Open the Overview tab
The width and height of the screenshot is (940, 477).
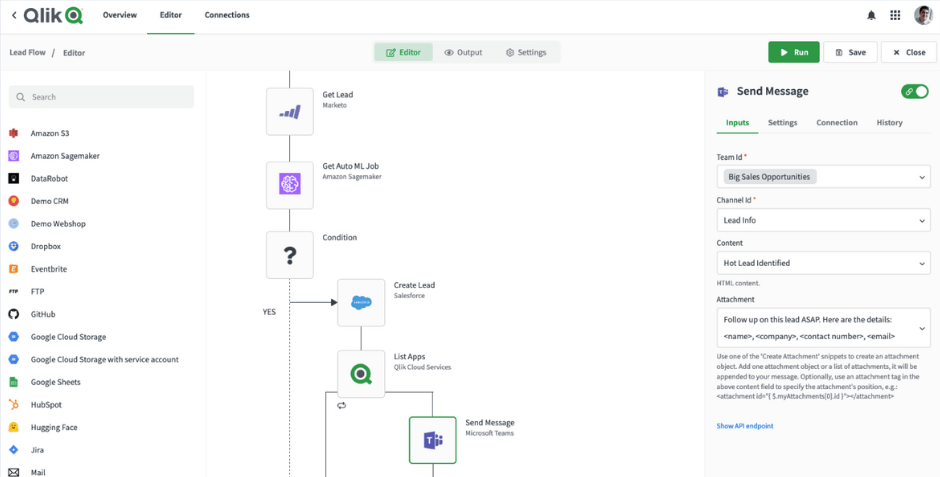pyautogui.click(x=119, y=15)
